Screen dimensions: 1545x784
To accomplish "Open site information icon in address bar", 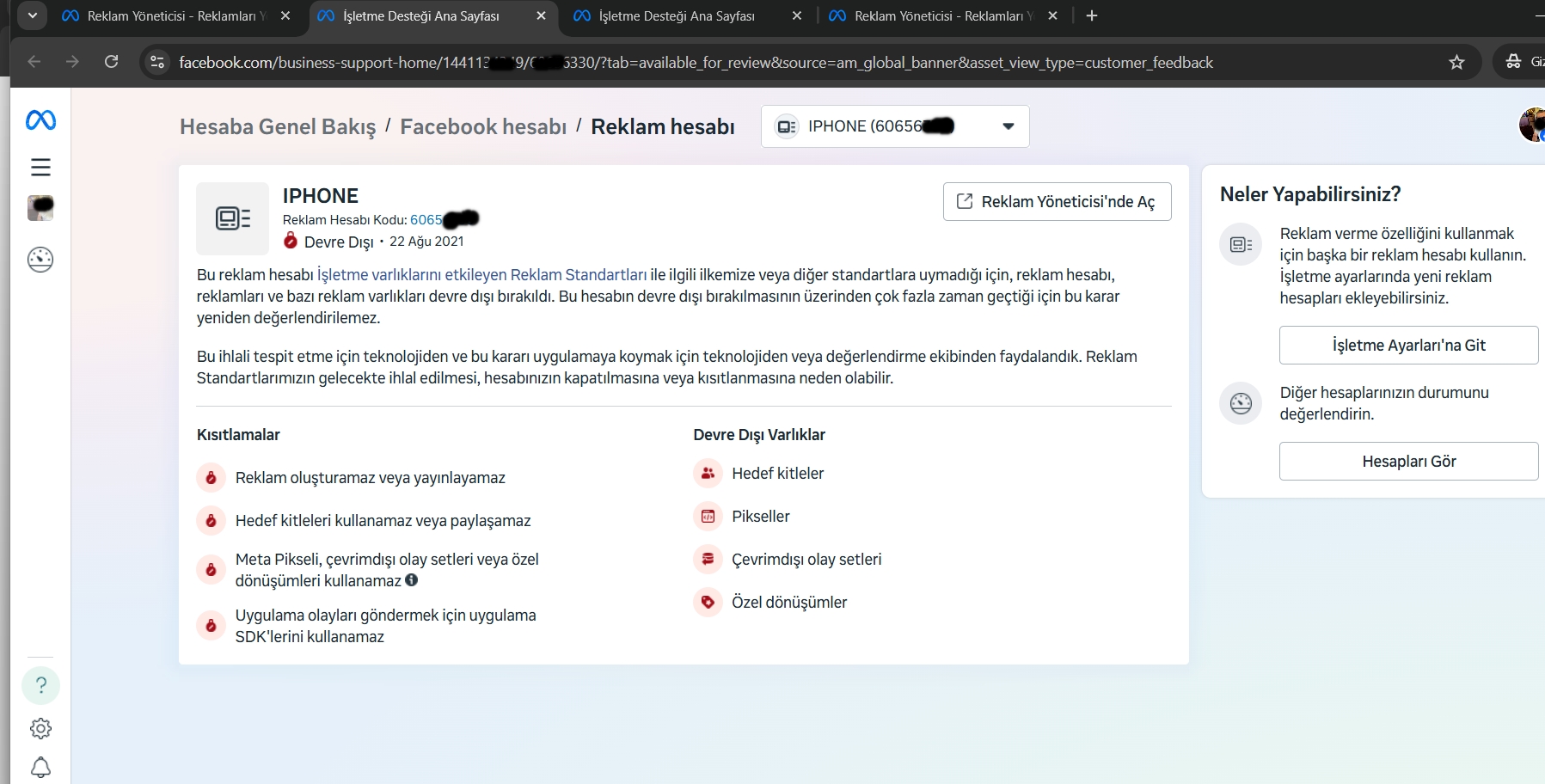I will (x=157, y=62).
